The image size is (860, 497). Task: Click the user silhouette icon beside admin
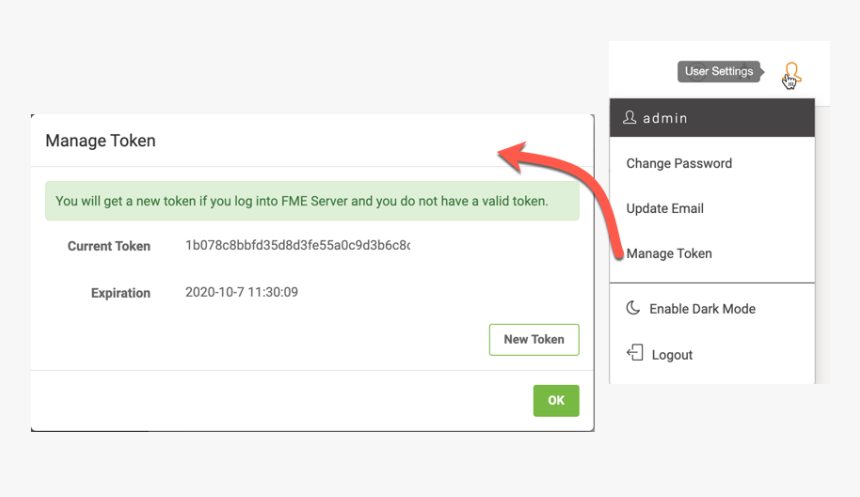coord(630,117)
